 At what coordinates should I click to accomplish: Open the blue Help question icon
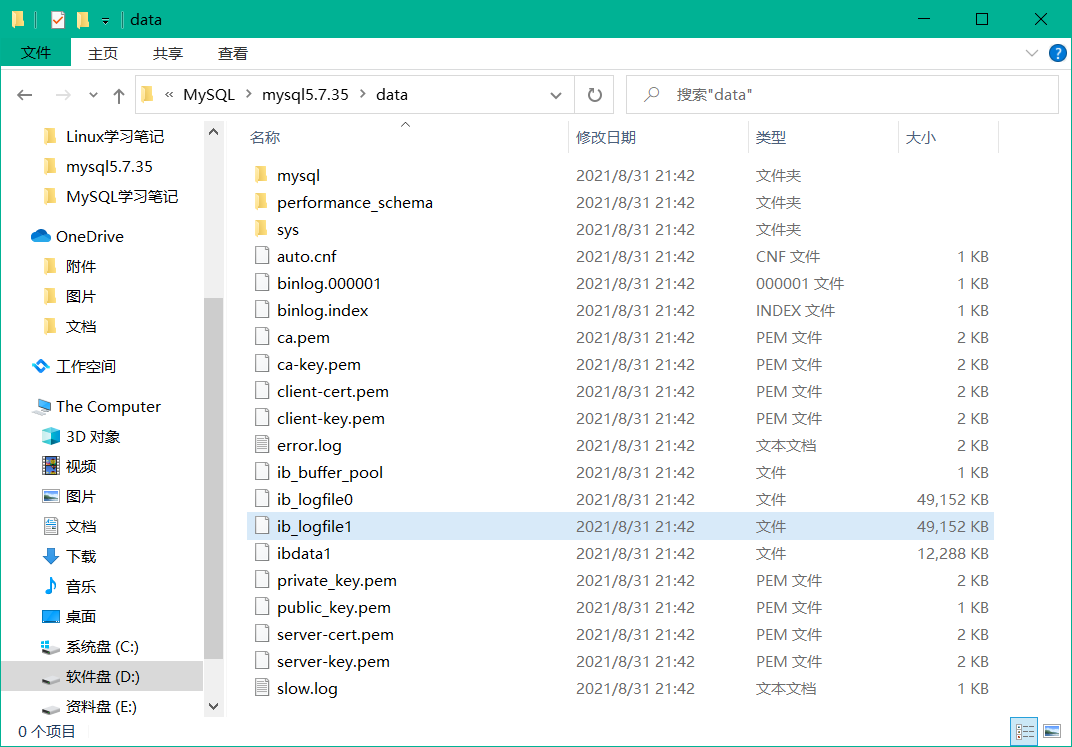(1057, 53)
